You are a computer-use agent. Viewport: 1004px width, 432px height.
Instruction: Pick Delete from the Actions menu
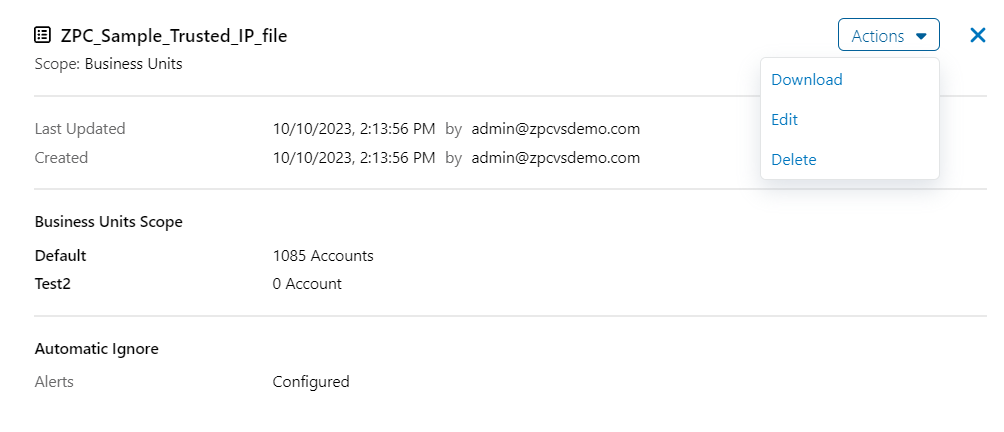(793, 159)
